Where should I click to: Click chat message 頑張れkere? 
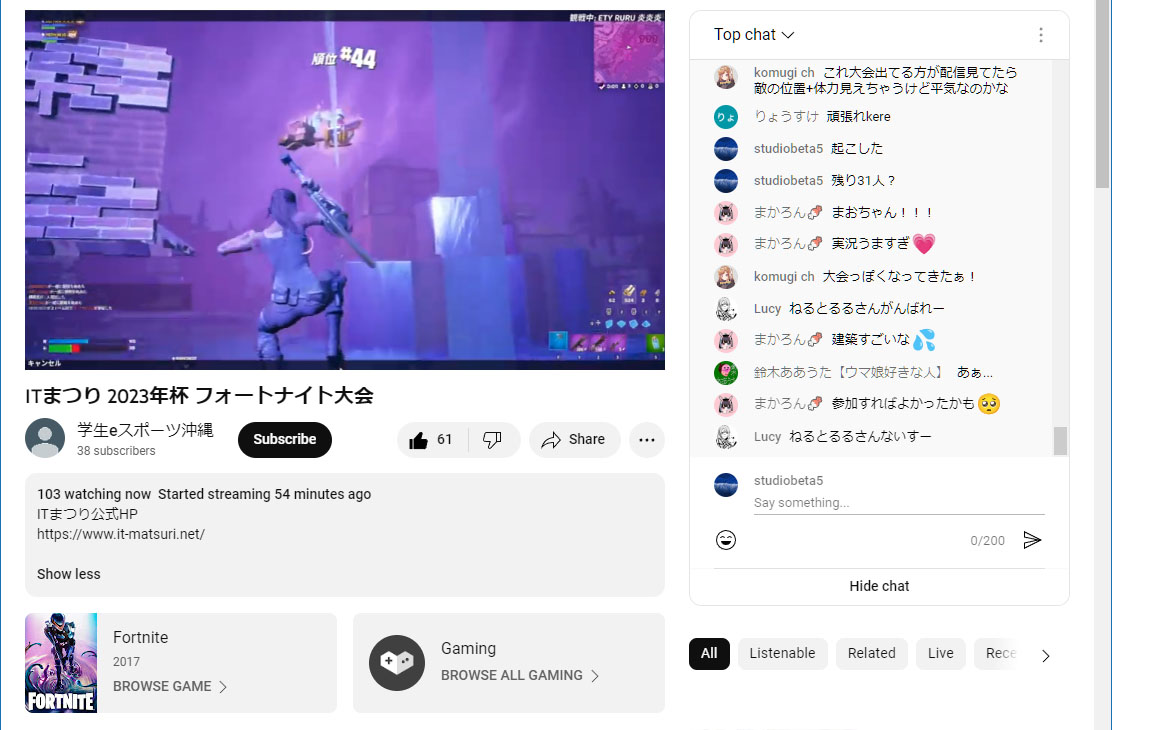[x=858, y=117]
